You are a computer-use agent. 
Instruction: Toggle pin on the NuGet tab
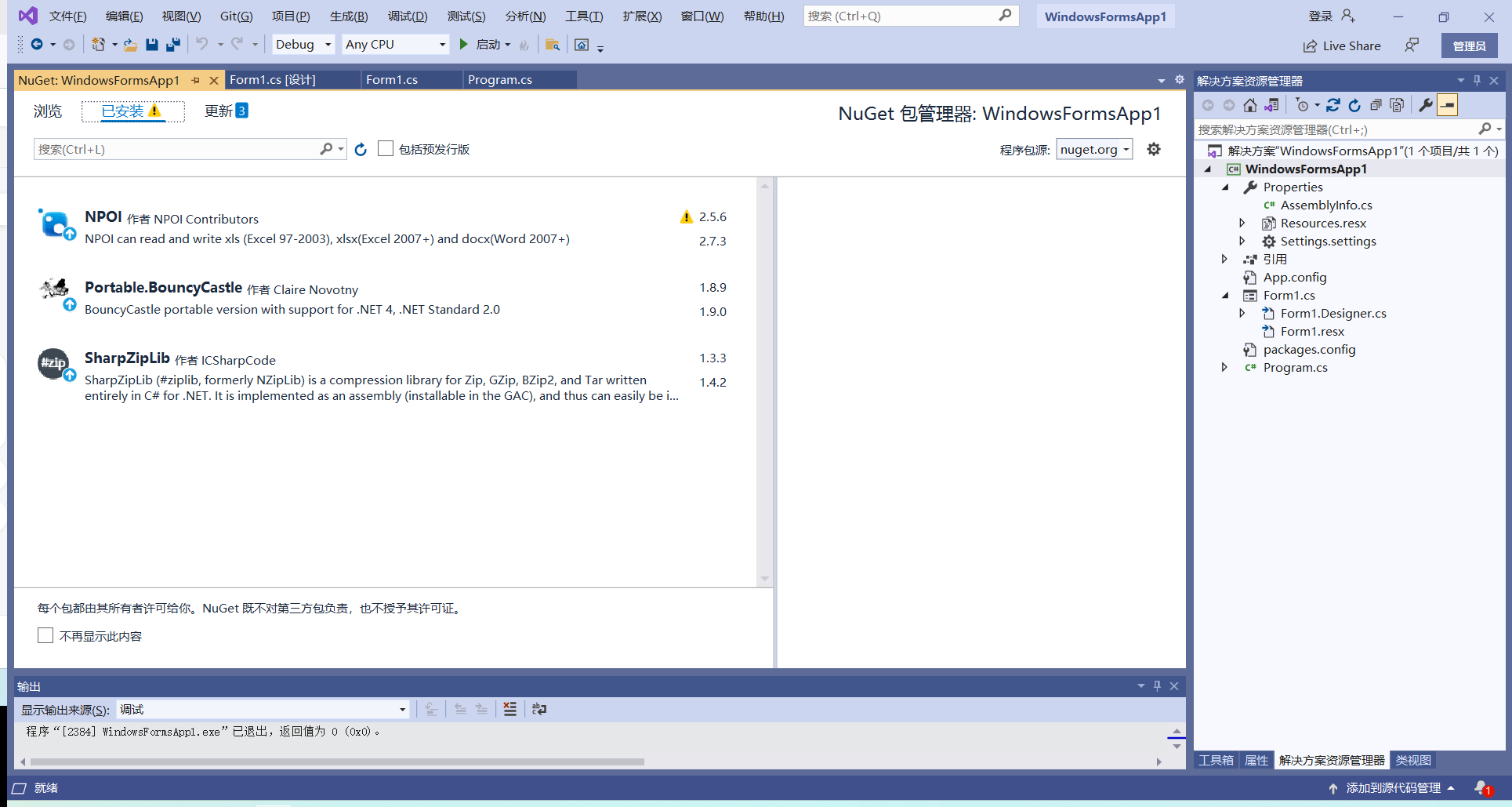coord(196,80)
